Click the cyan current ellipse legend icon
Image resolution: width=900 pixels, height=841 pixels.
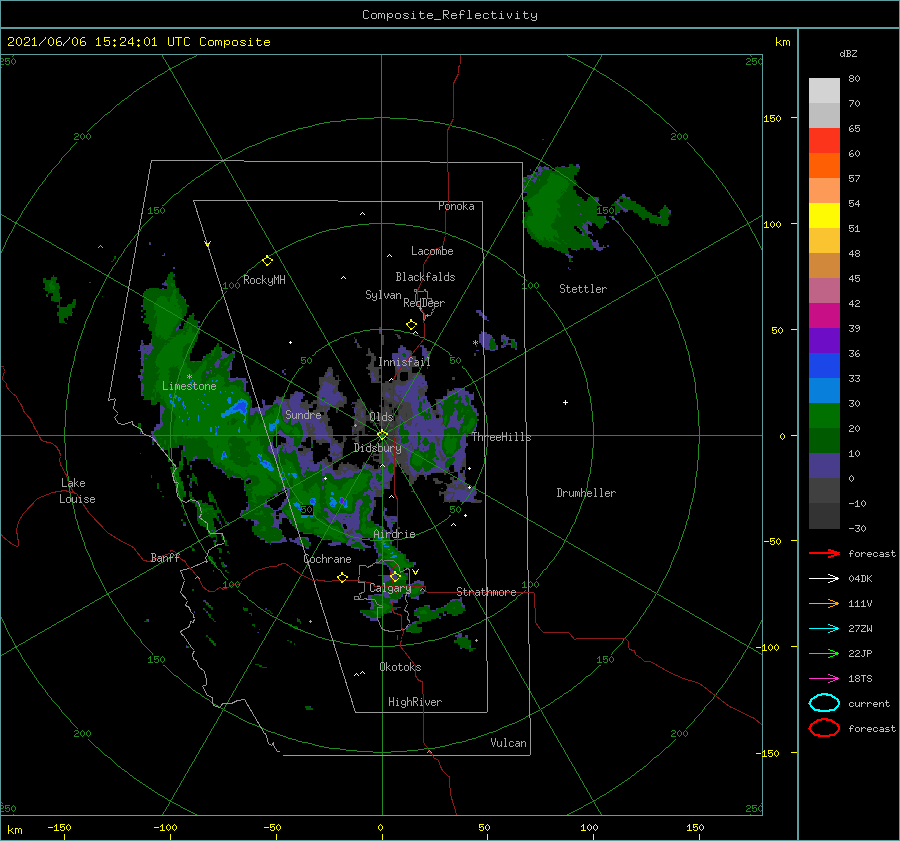pos(824,703)
